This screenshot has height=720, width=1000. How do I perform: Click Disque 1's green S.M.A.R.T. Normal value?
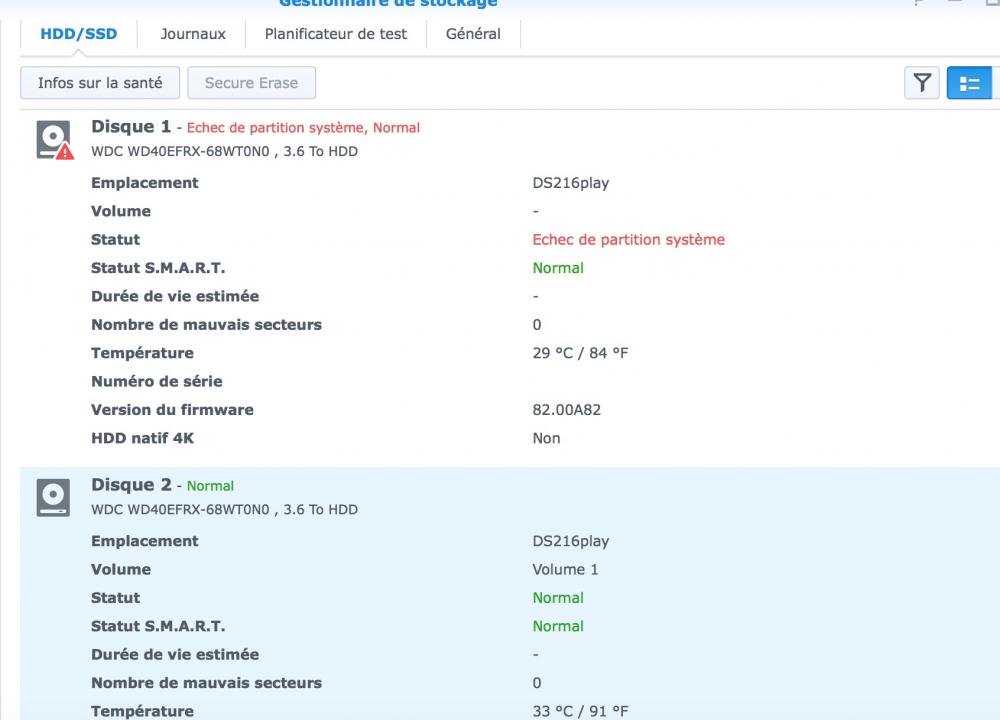(558, 268)
